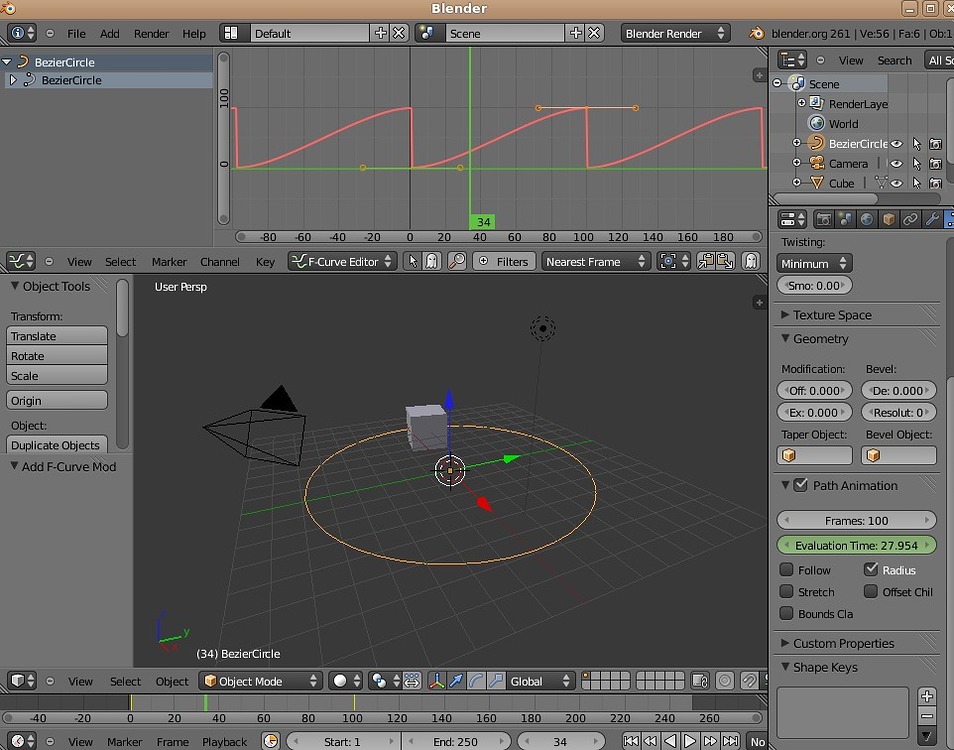The width and height of the screenshot is (954, 750).
Task: Toggle only selected keyframes handles ghost icon
Action: (x=432, y=262)
